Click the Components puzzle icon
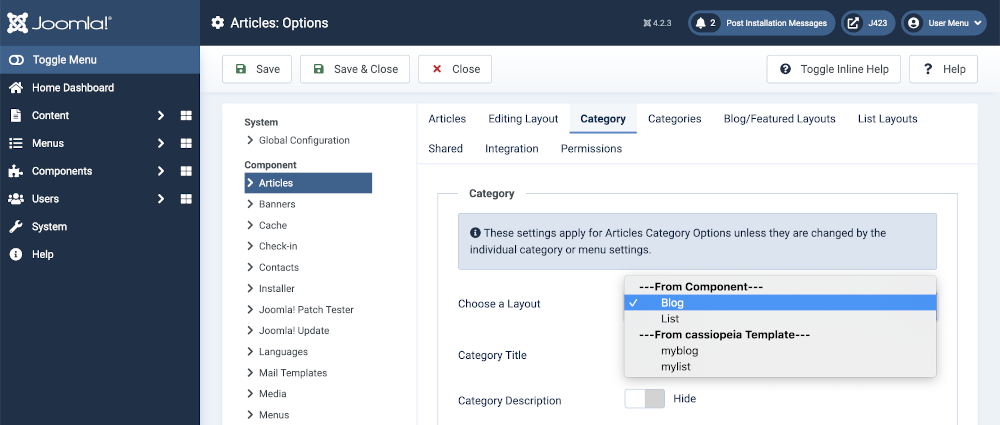This screenshot has width=1000, height=425. coord(16,171)
